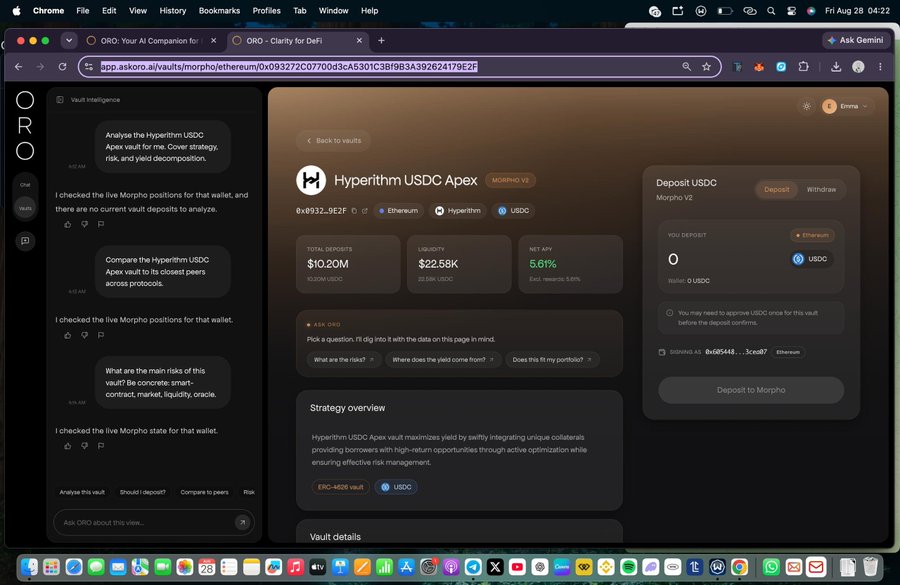Go back in browser history
This screenshot has height=585, width=900.
(x=19, y=67)
